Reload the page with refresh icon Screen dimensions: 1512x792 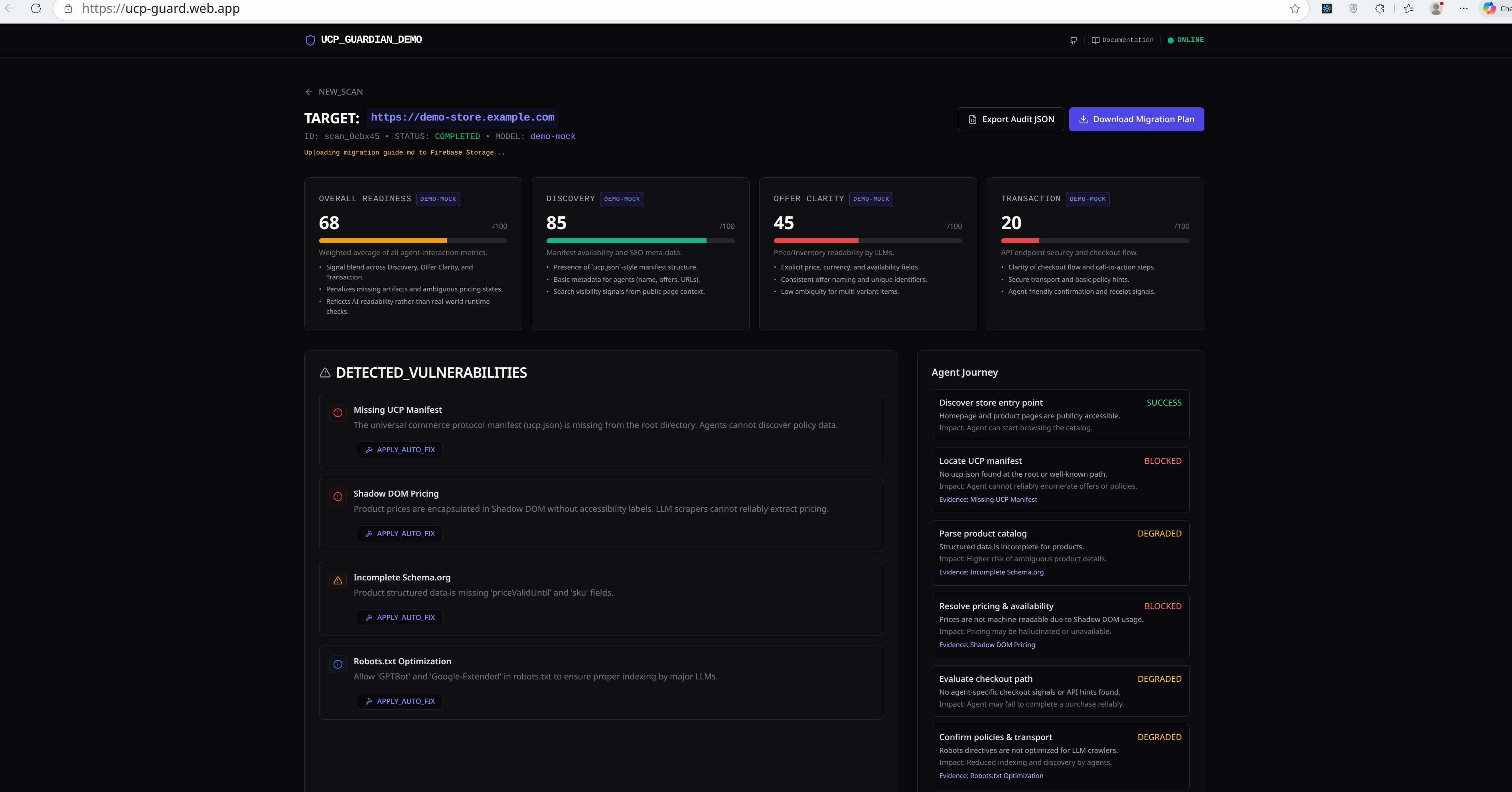(x=36, y=8)
